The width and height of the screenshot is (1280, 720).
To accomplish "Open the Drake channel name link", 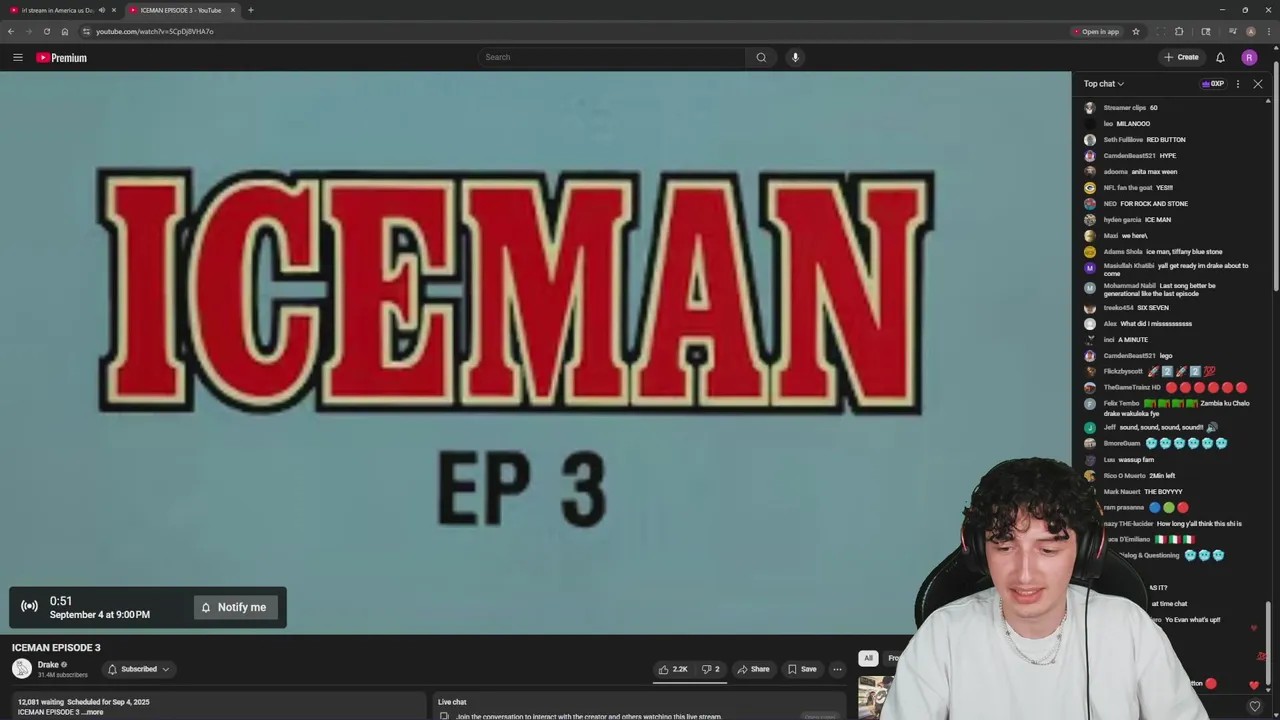I will pyautogui.click(x=48, y=665).
